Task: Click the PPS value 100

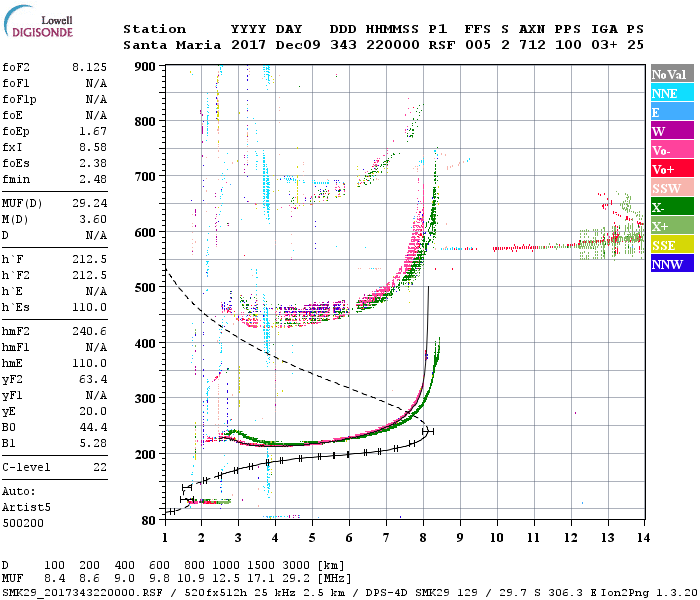Action: (568, 45)
